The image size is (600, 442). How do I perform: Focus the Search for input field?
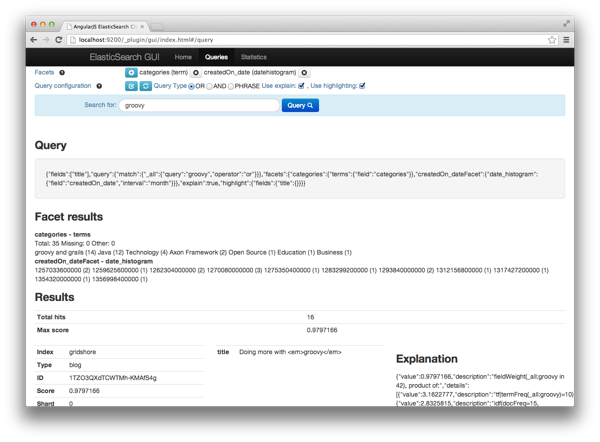click(x=199, y=105)
